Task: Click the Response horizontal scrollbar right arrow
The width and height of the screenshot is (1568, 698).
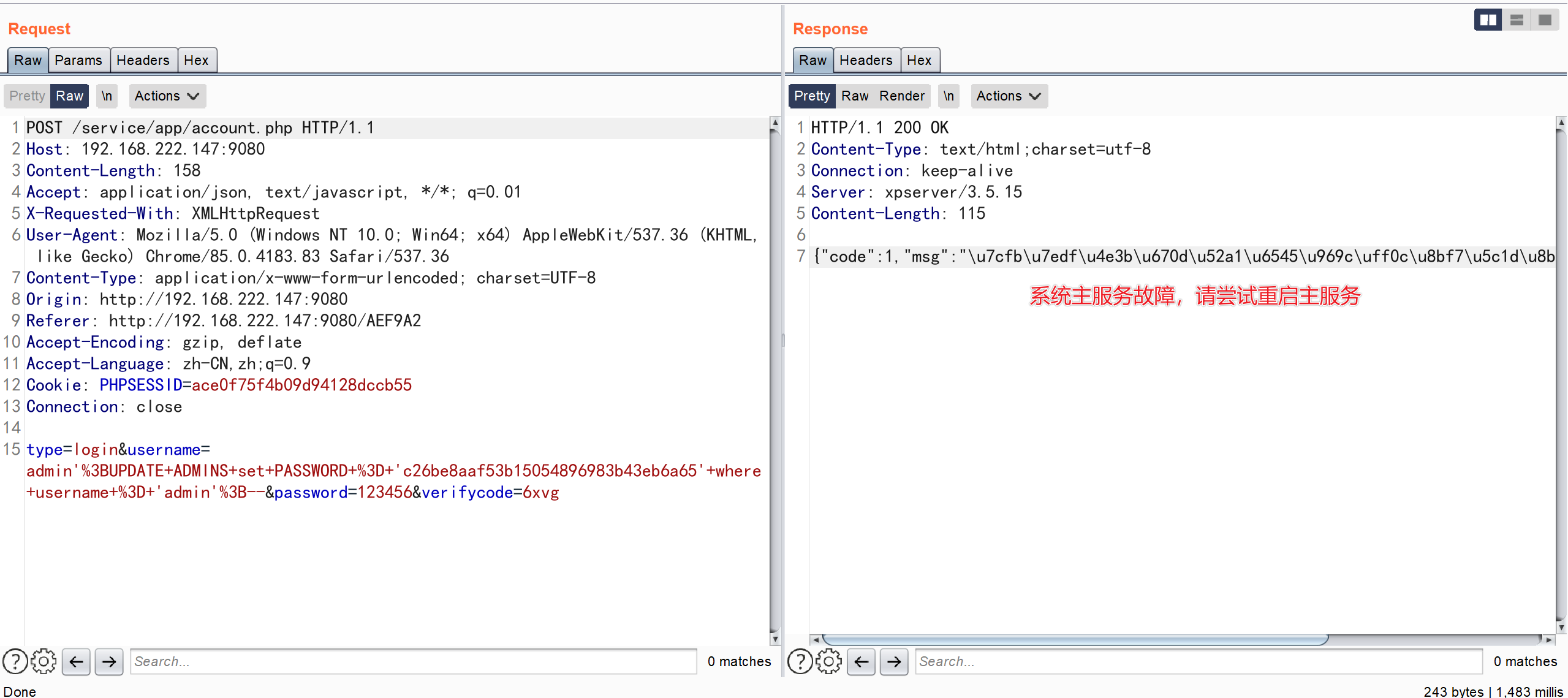Action: (x=1549, y=640)
